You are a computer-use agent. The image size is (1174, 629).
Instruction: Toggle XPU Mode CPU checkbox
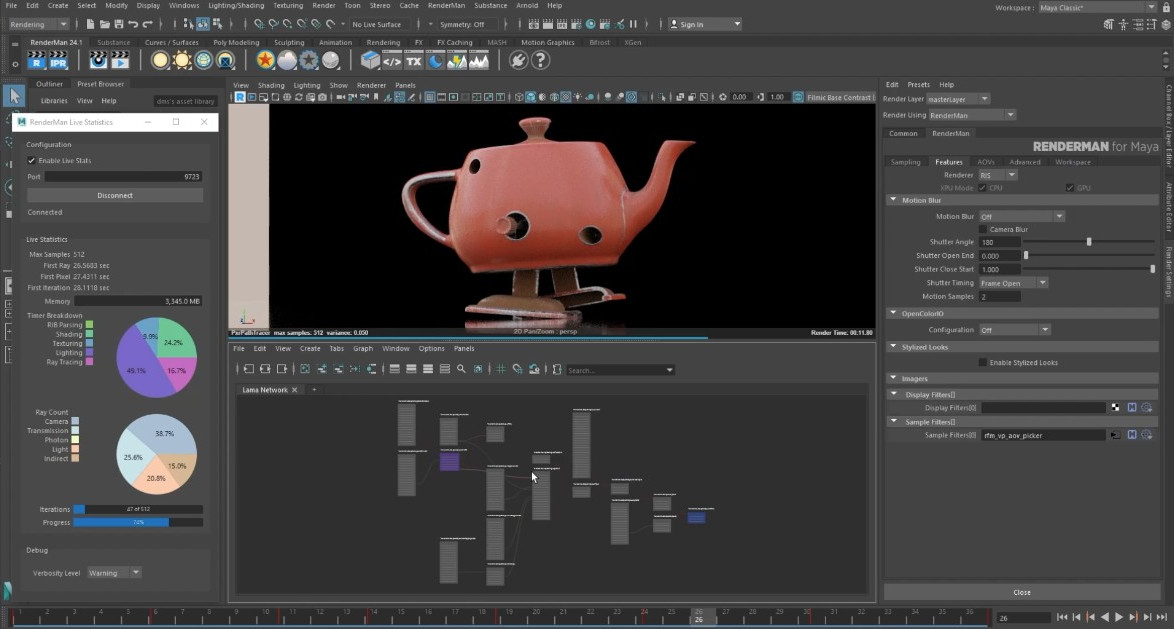click(x=982, y=188)
